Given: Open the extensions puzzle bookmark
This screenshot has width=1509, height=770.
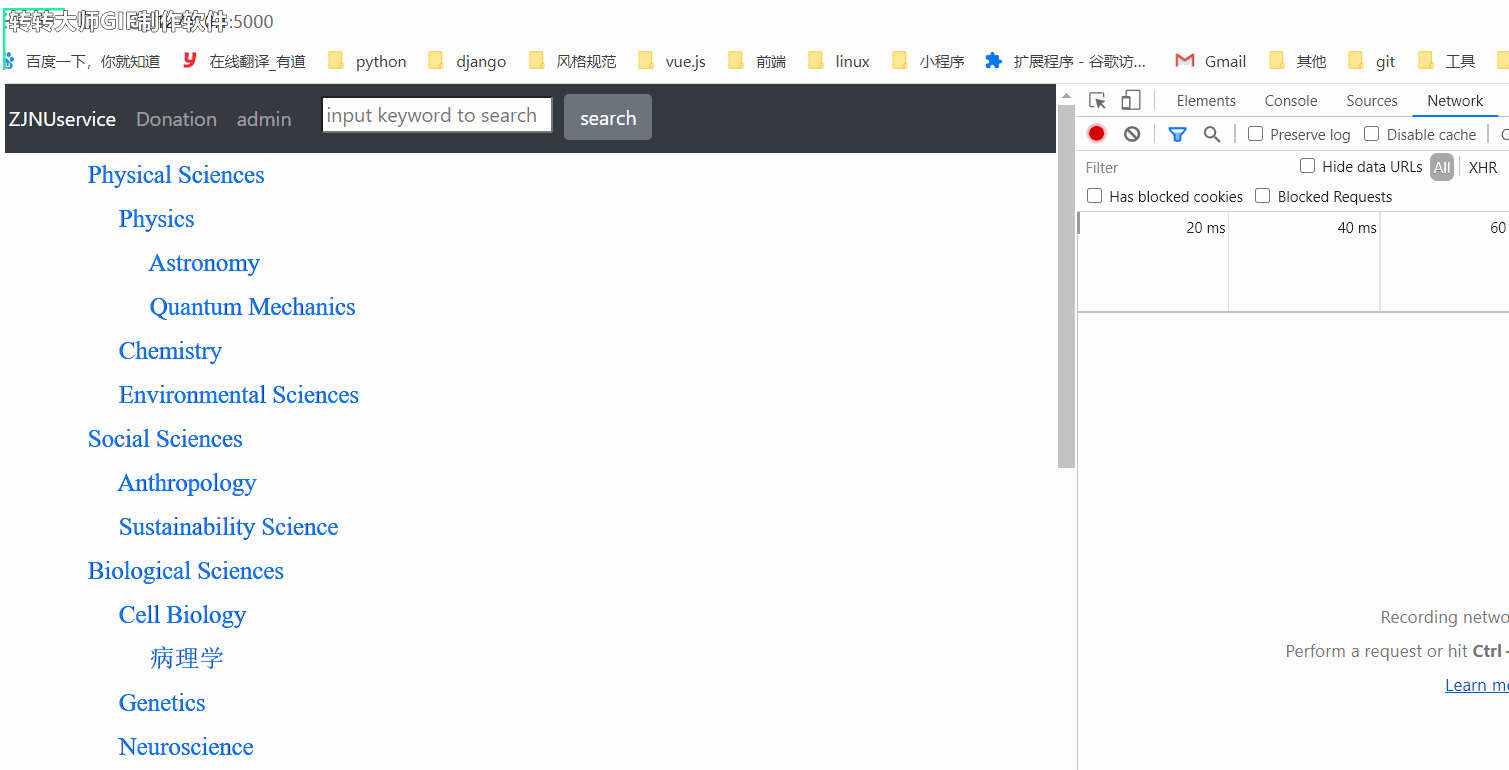Looking at the screenshot, I should pos(1065,61).
